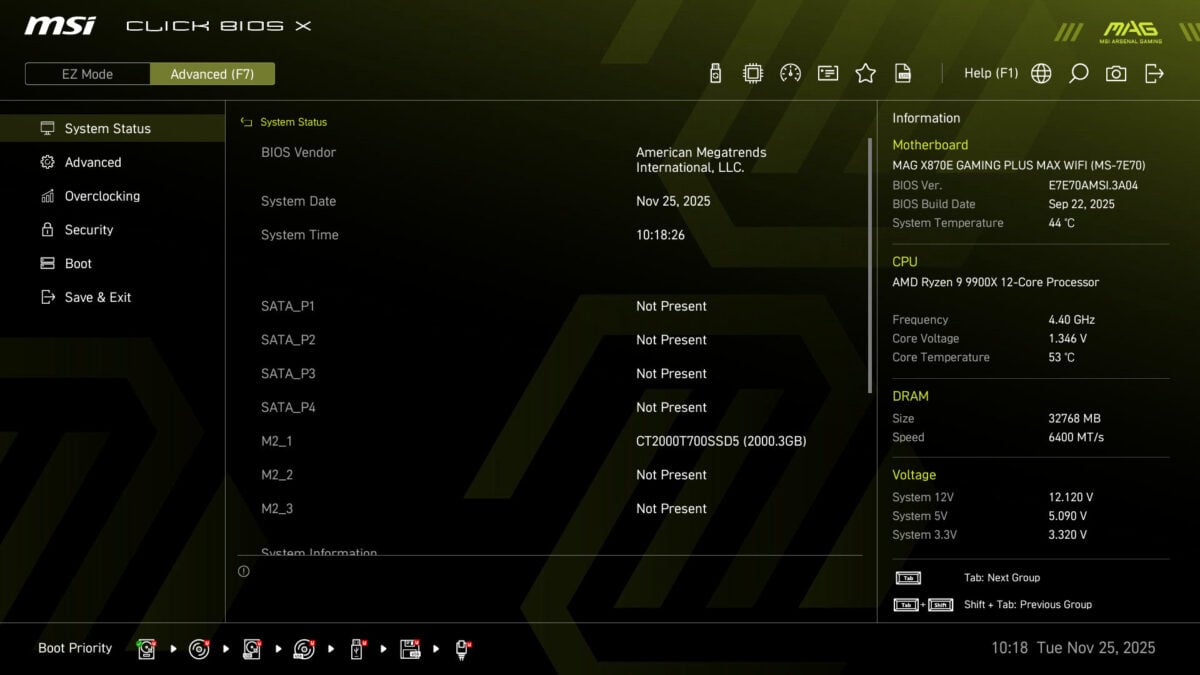Open the Hardware Monitor gauge icon
The width and height of the screenshot is (1200, 675).
pyautogui.click(x=790, y=73)
